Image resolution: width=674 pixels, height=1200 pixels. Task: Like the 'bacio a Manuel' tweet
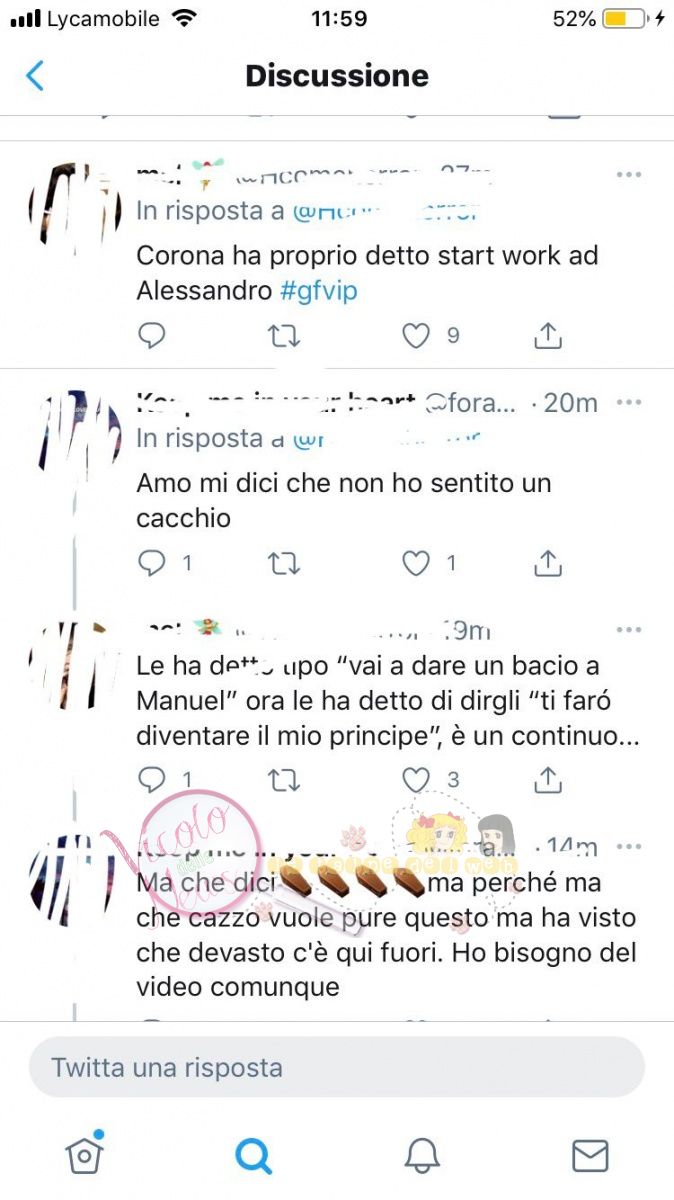pyautogui.click(x=416, y=779)
